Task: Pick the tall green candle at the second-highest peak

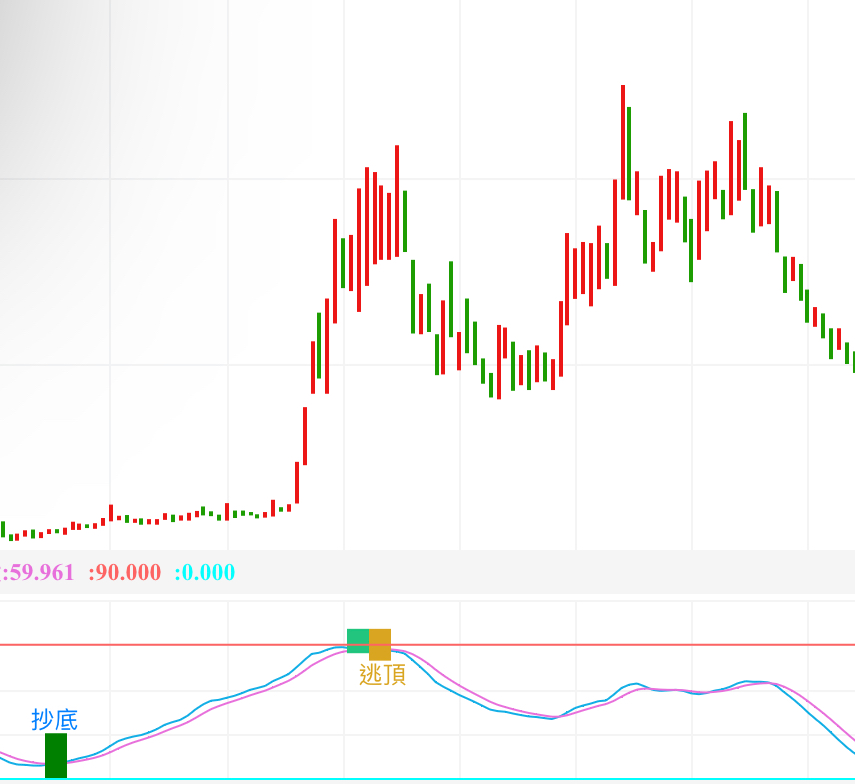Action: (745, 150)
